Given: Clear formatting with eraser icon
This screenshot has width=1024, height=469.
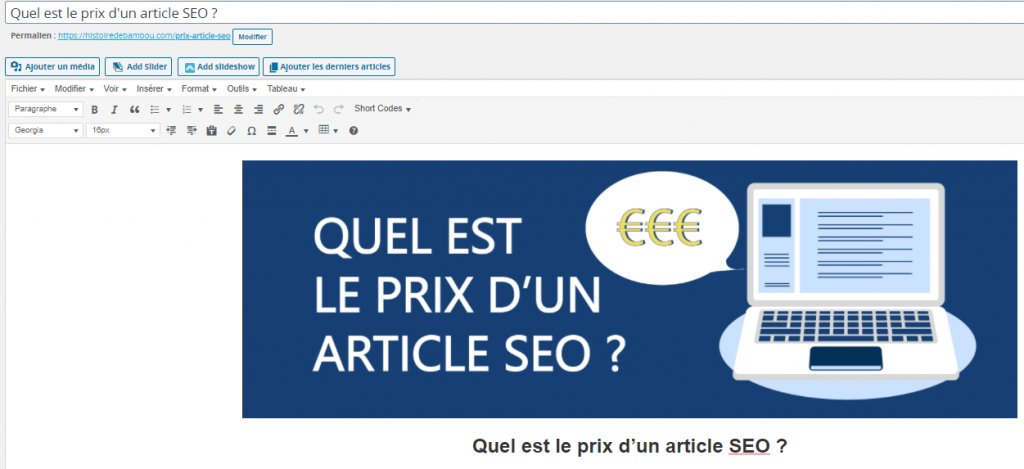Looking at the screenshot, I should (231, 131).
